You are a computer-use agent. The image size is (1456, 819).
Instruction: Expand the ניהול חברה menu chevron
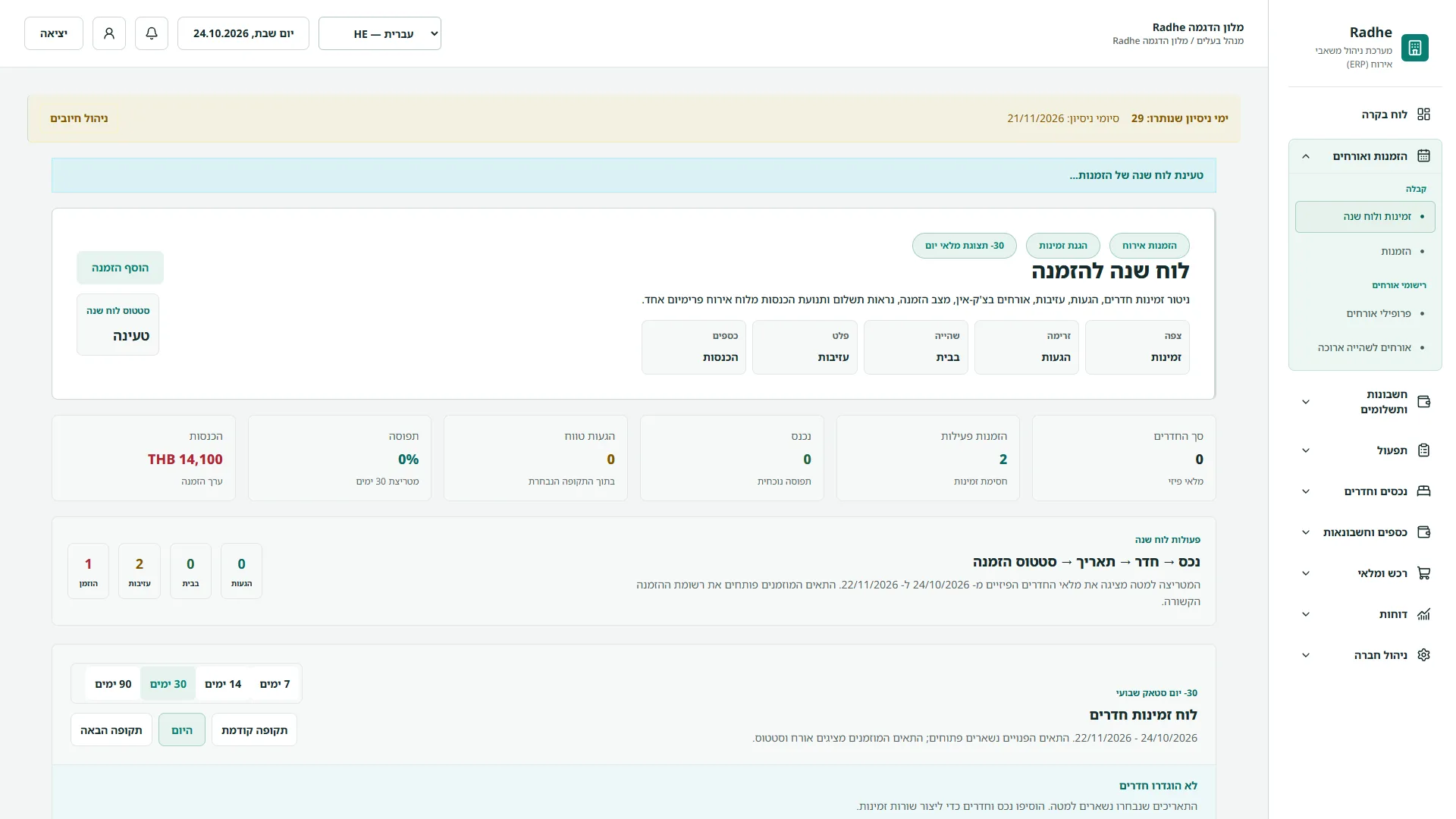point(1306,655)
